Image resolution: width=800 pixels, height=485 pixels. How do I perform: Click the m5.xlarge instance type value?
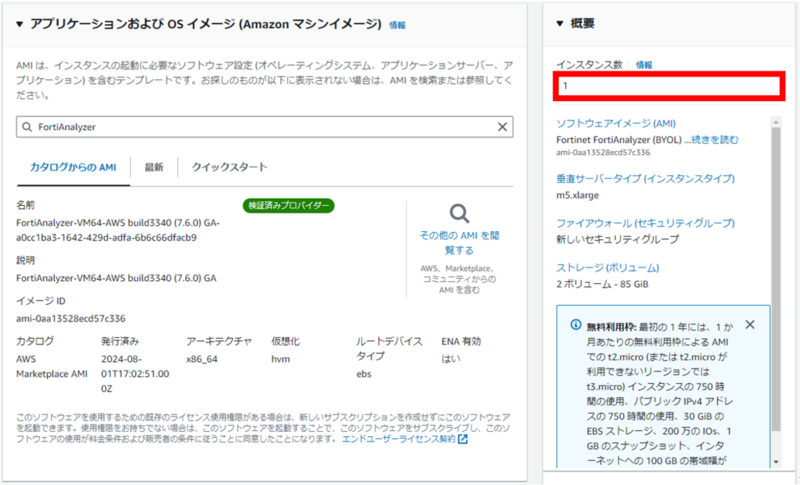click(x=578, y=195)
